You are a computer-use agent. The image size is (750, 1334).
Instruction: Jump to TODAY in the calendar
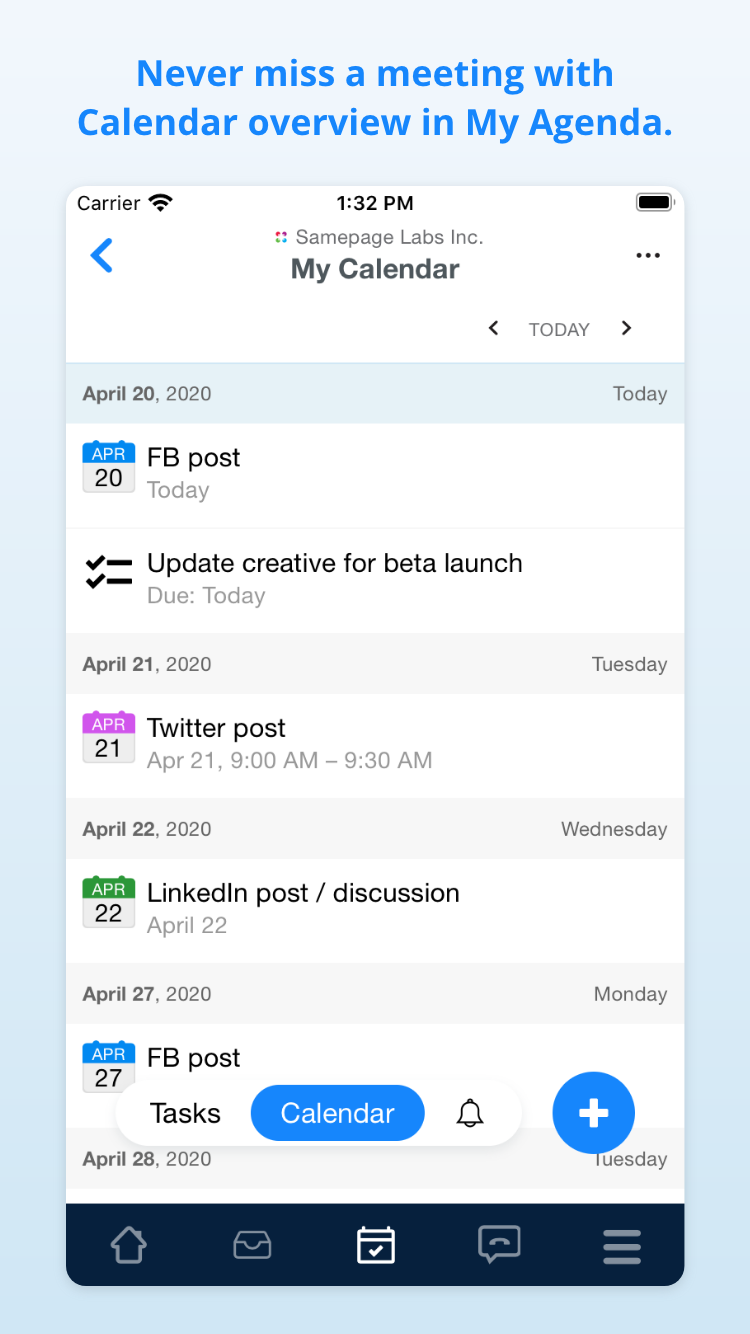click(x=559, y=329)
